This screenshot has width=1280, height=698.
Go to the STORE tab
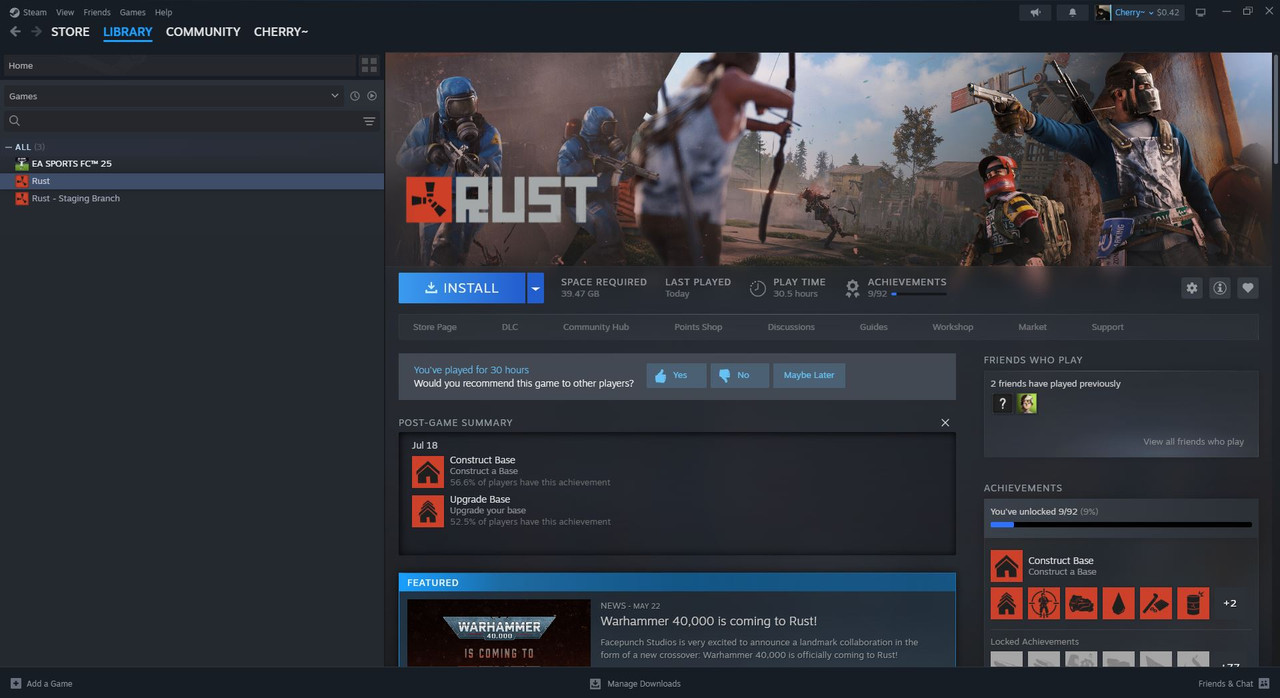70,32
